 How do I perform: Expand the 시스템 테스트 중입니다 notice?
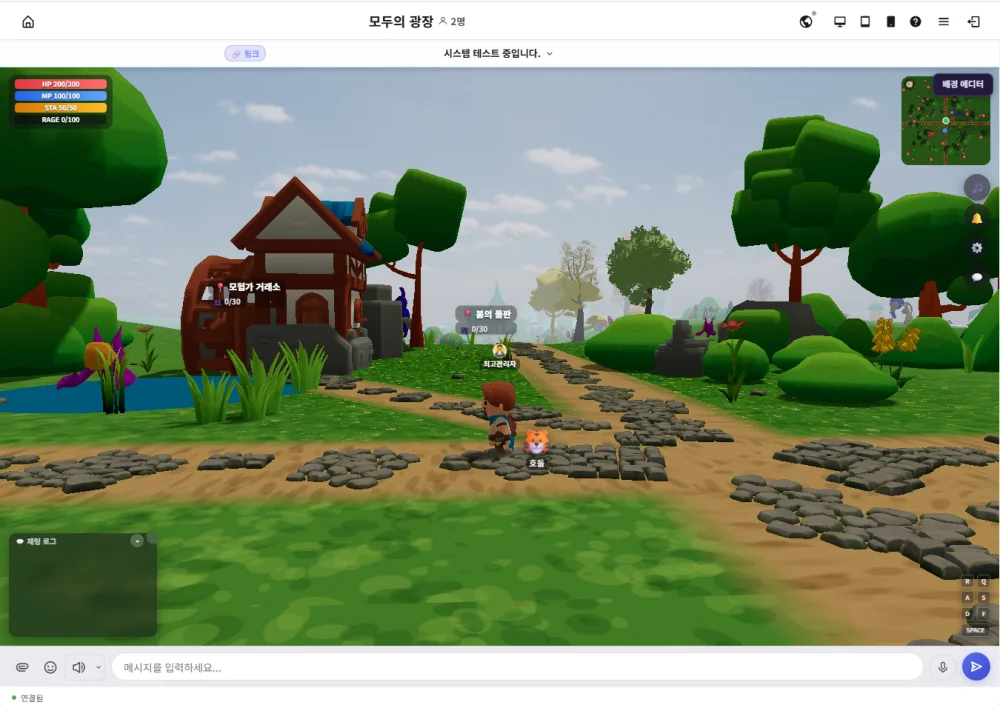click(498, 54)
